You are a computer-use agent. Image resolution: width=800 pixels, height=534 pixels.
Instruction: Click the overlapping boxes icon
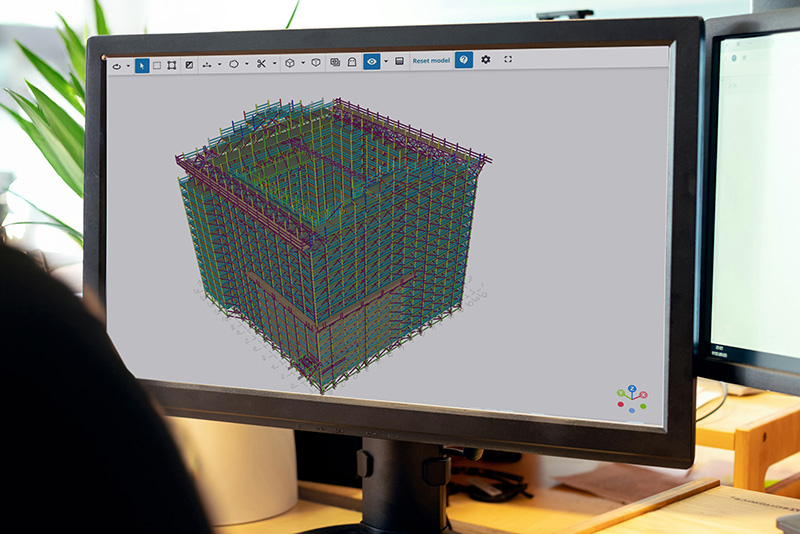[335, 62]
